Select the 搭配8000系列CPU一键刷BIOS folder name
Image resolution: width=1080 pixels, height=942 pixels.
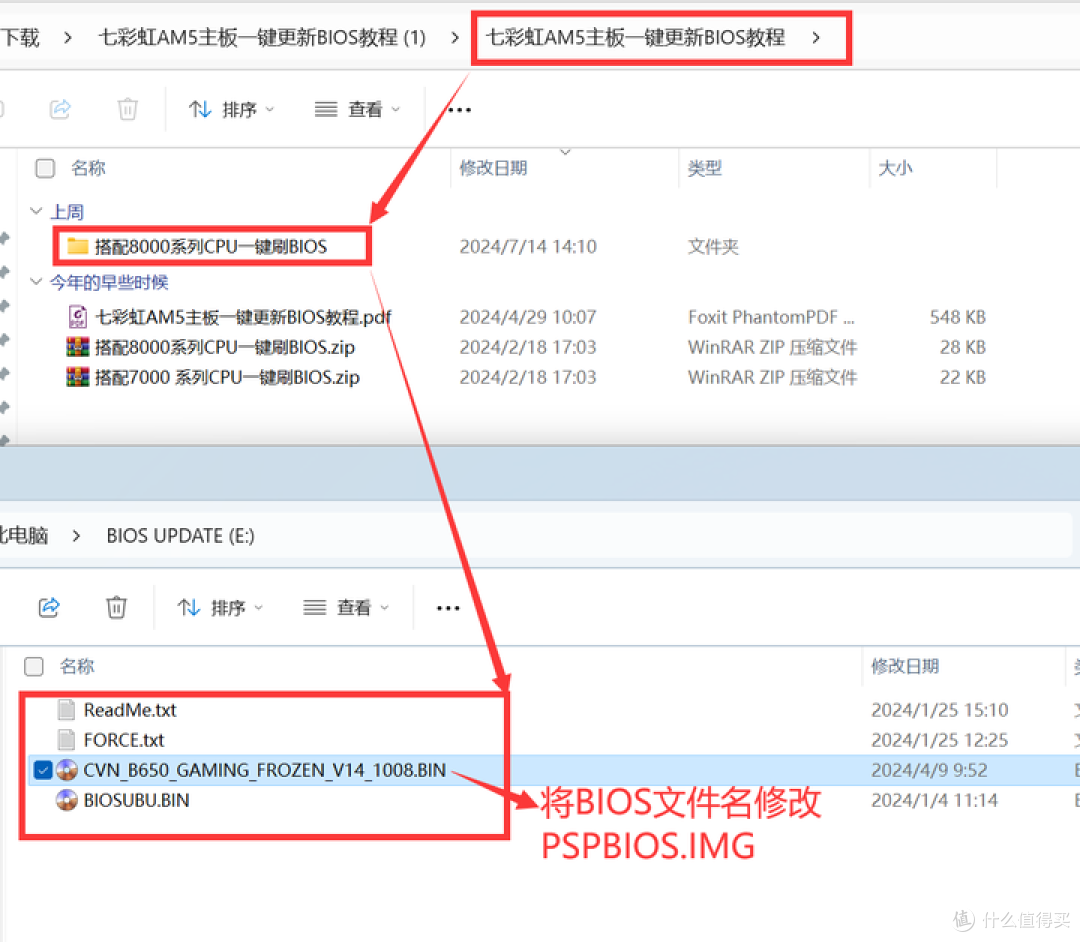211,247
